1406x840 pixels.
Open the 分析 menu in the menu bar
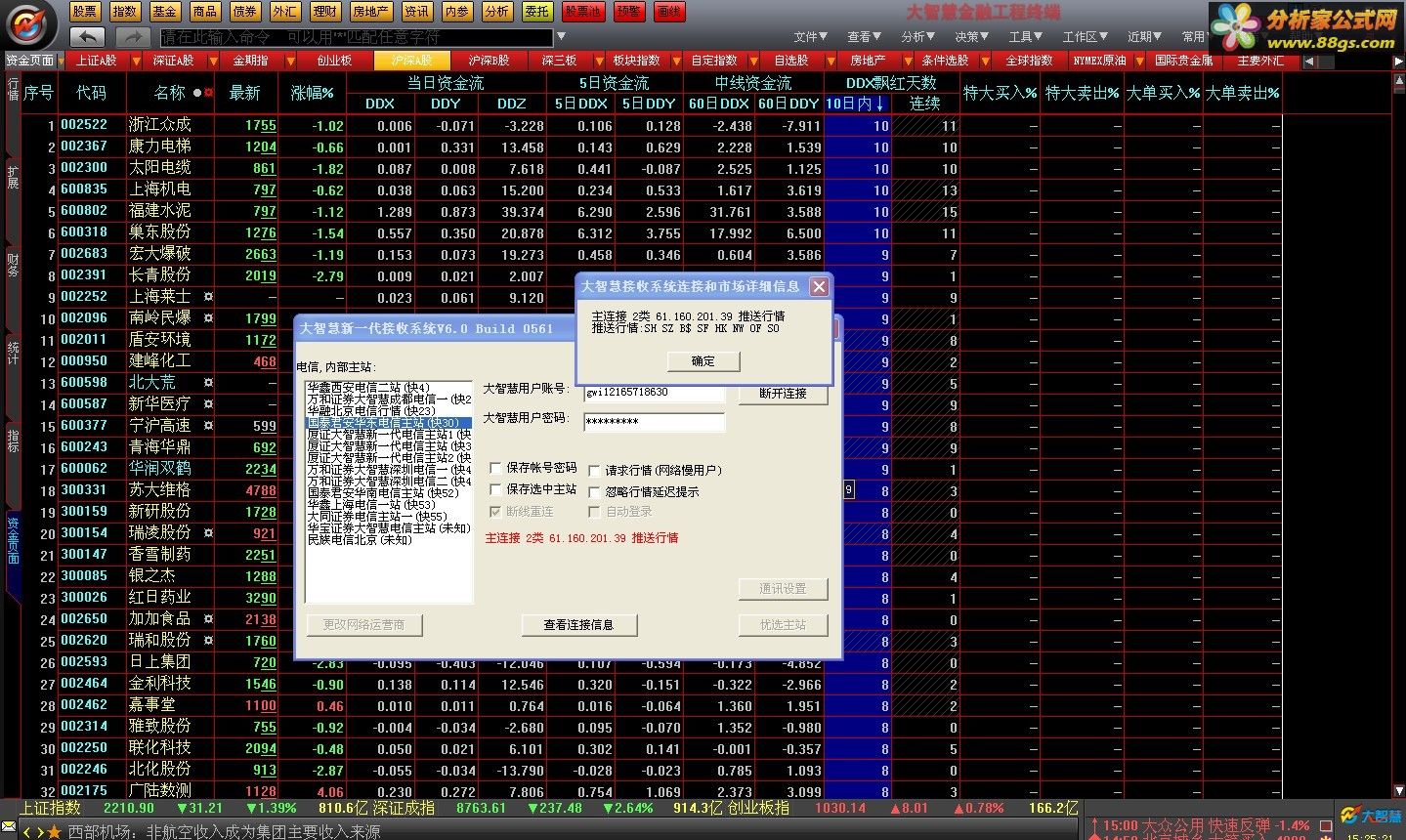[x=918, y=37]
